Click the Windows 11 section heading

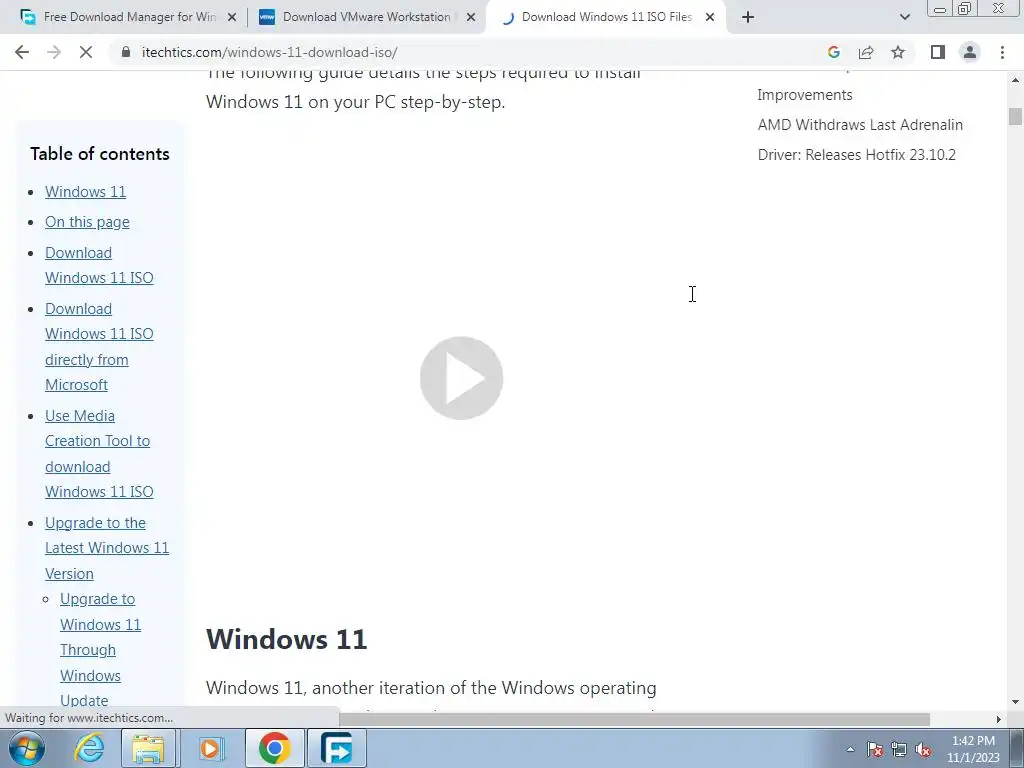286,639
